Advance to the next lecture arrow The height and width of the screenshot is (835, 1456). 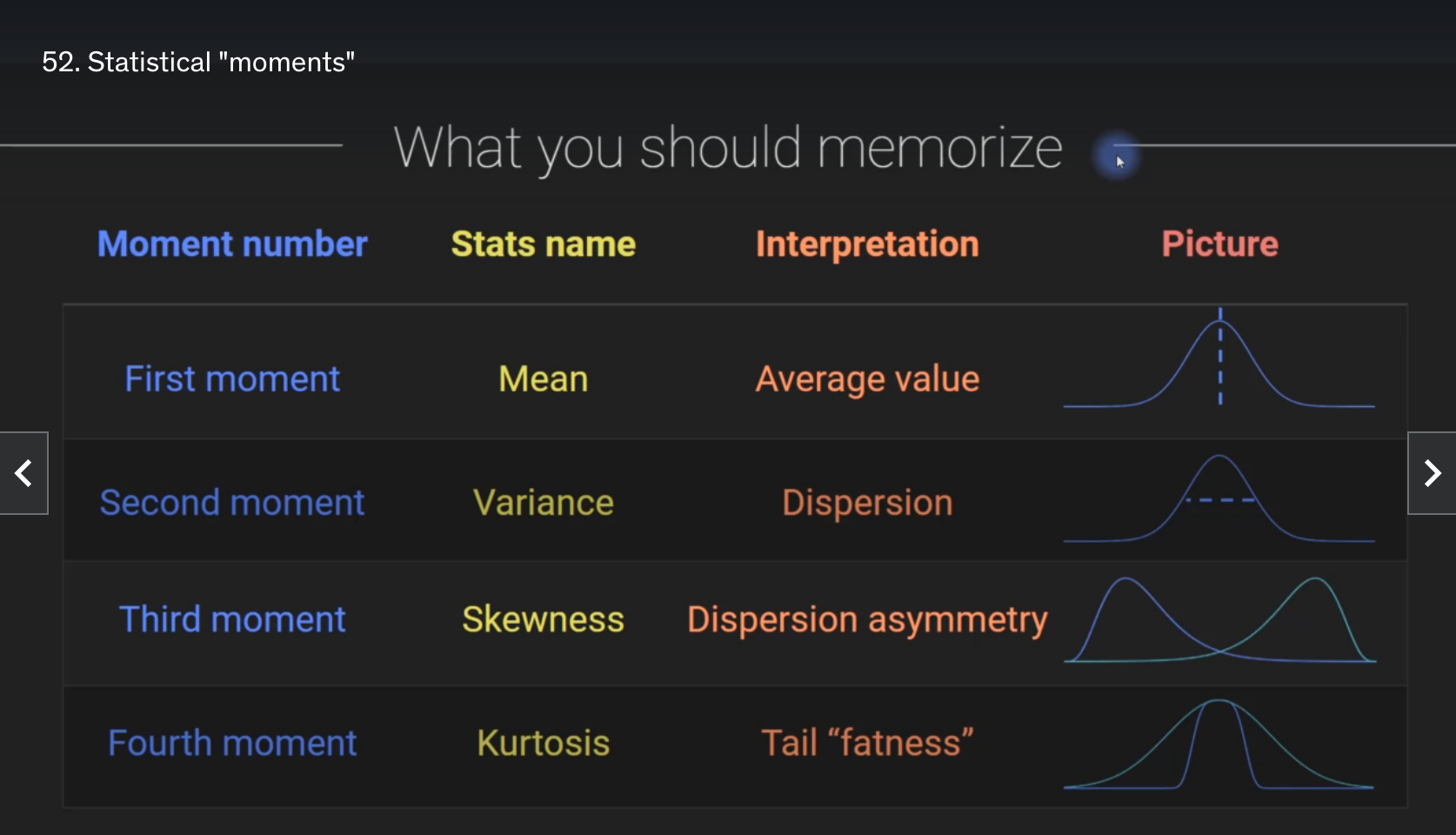tap(1432, 473)
